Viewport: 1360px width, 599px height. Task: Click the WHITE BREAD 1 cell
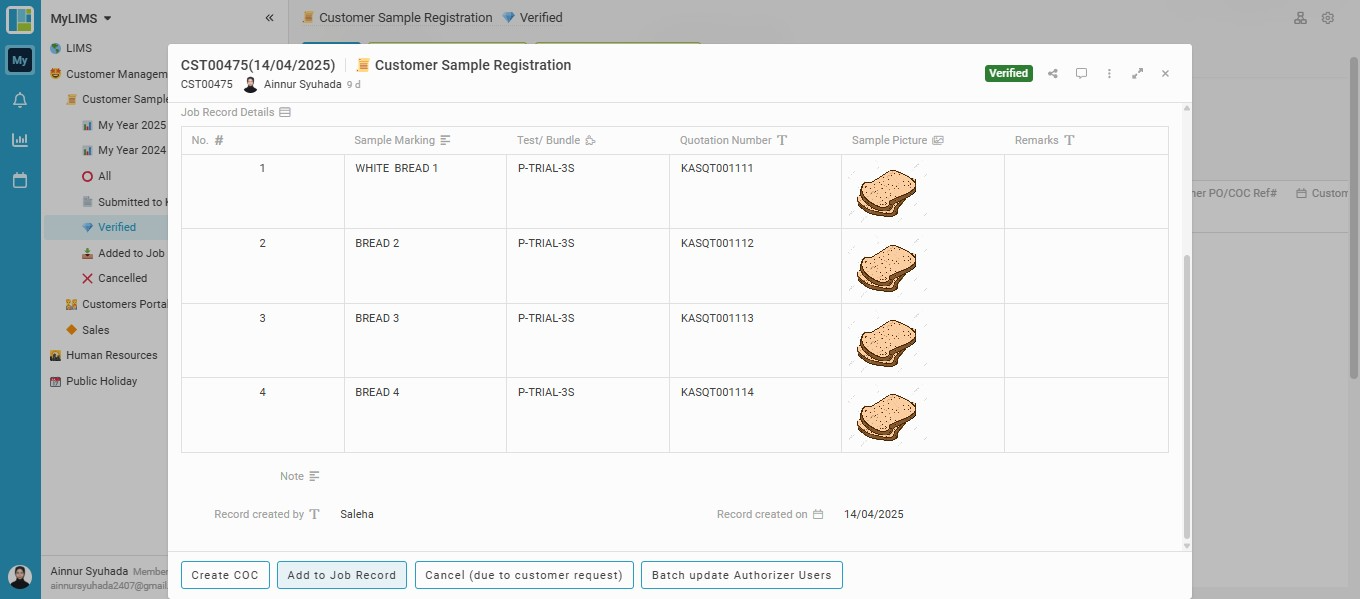click(x=425, y=191)
